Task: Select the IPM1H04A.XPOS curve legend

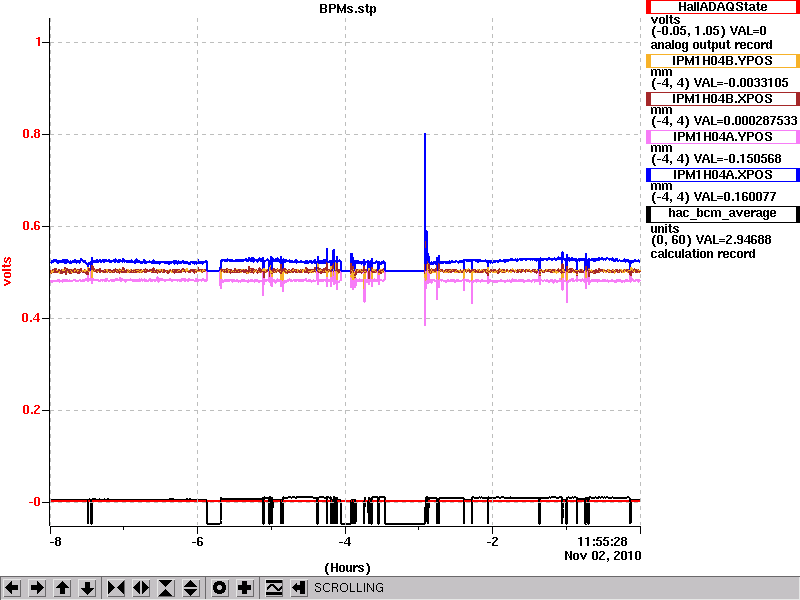Action: [x=722, y=175]
